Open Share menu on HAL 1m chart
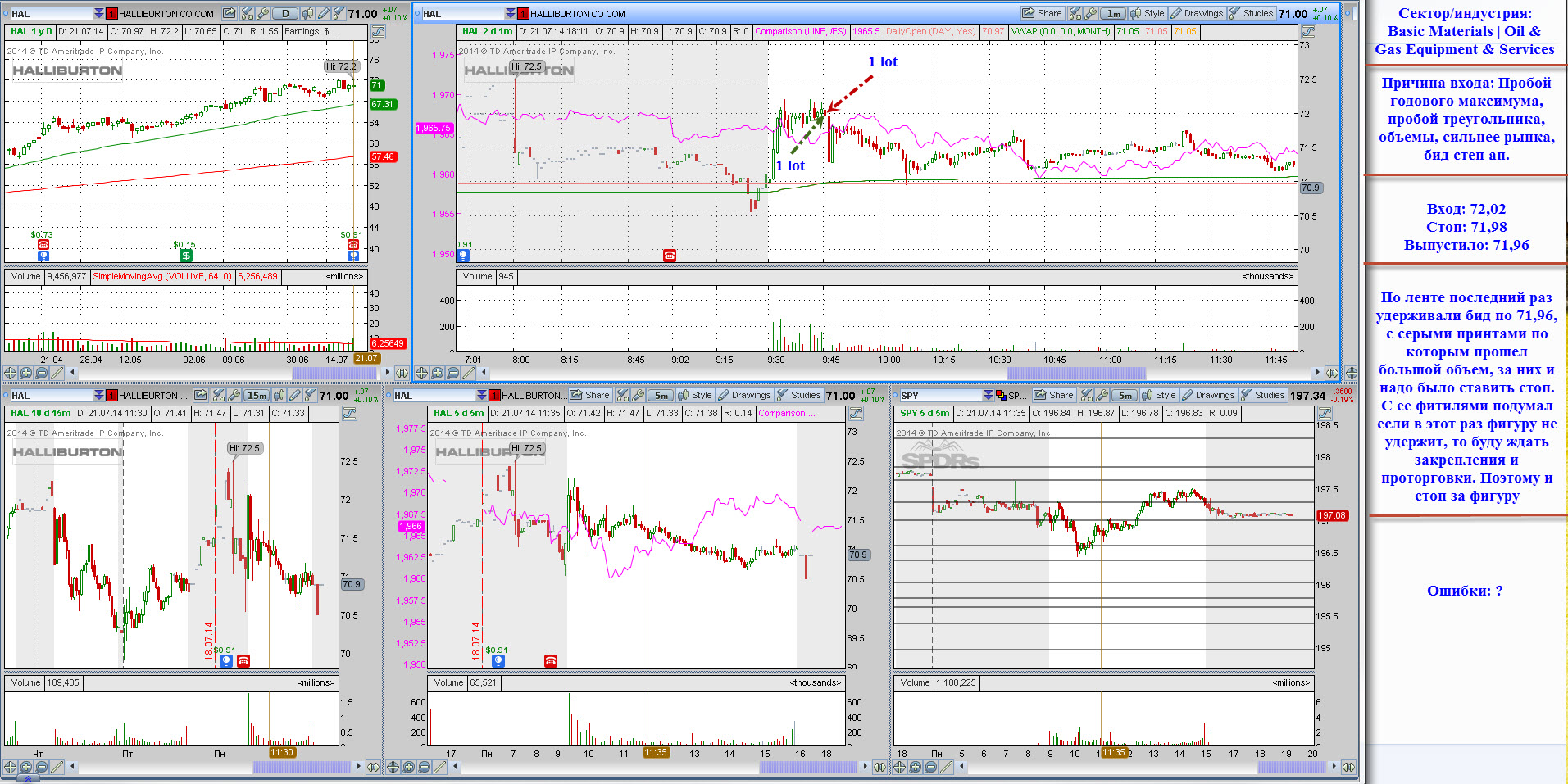Image resolution: width=1568 pixels, height=784 pixels. tap(1044, 13)
